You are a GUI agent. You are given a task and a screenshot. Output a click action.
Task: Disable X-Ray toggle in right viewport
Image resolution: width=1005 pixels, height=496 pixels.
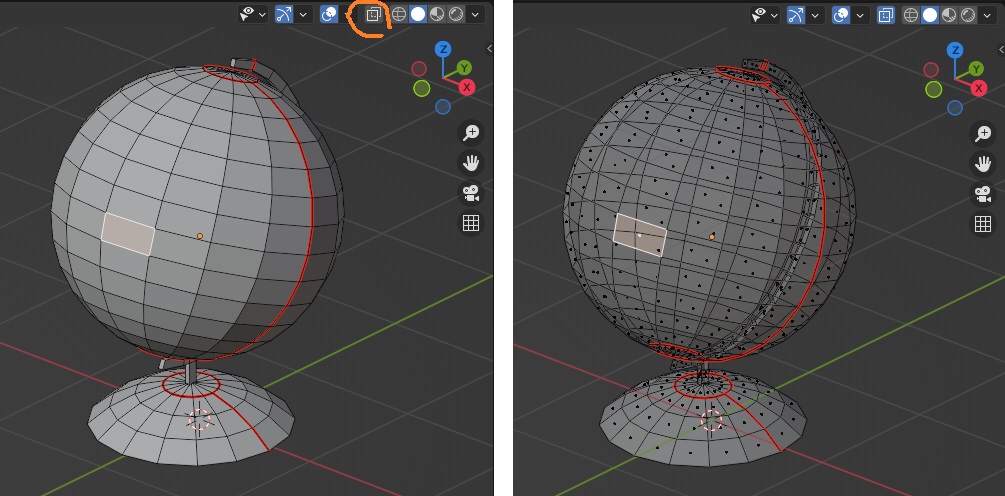(885, 14)
